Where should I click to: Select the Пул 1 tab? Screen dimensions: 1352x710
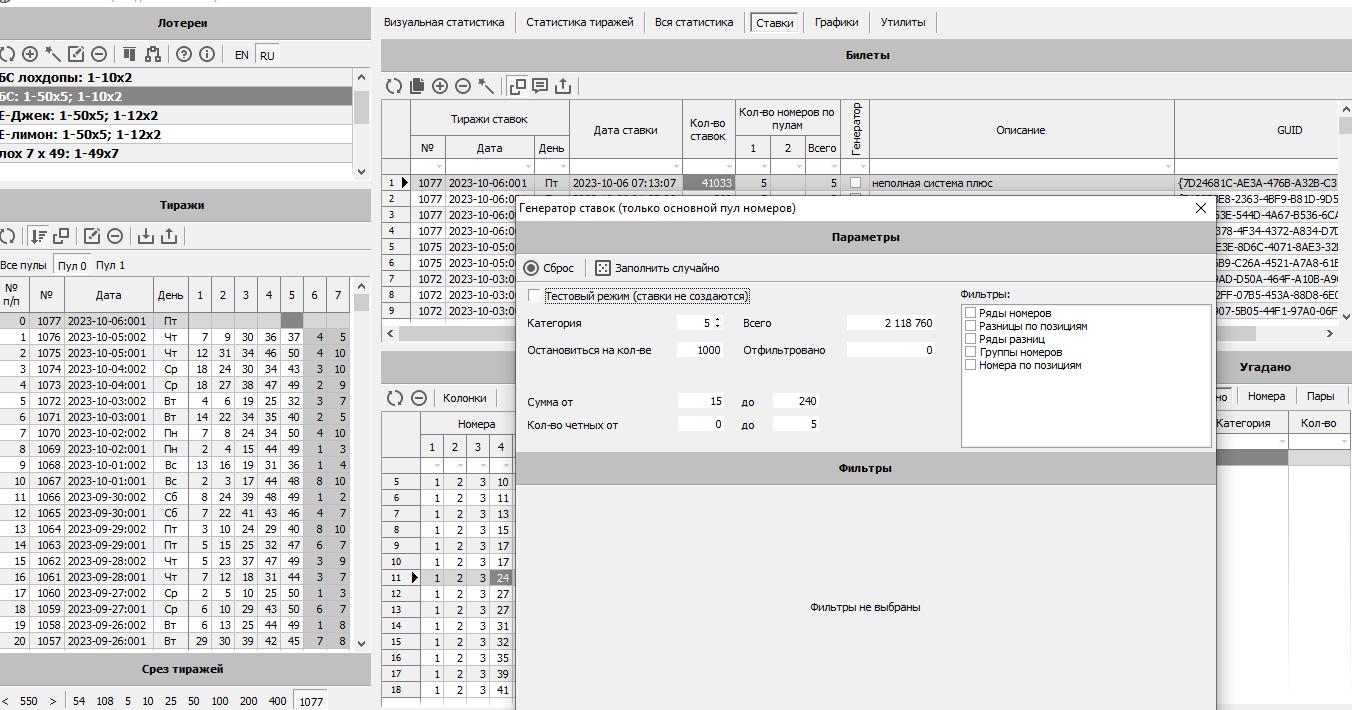point(110,265)
